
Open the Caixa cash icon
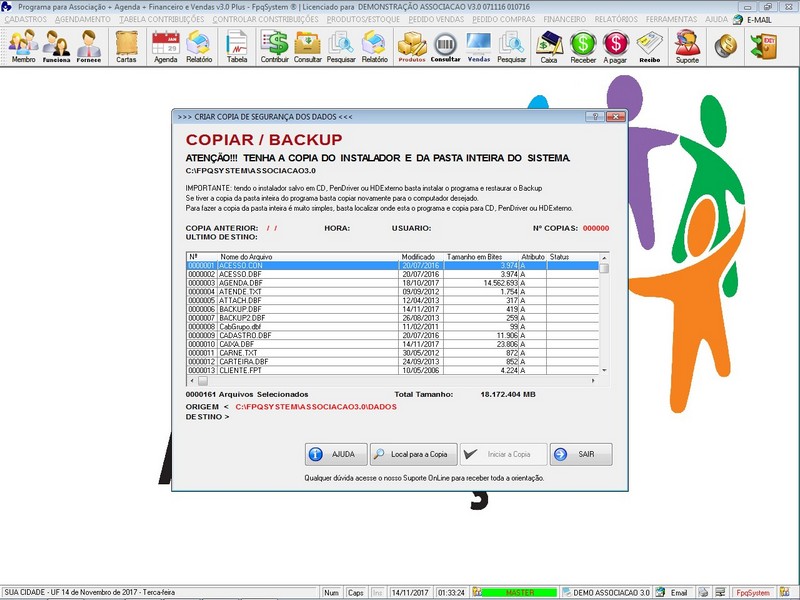pos(549,46)
